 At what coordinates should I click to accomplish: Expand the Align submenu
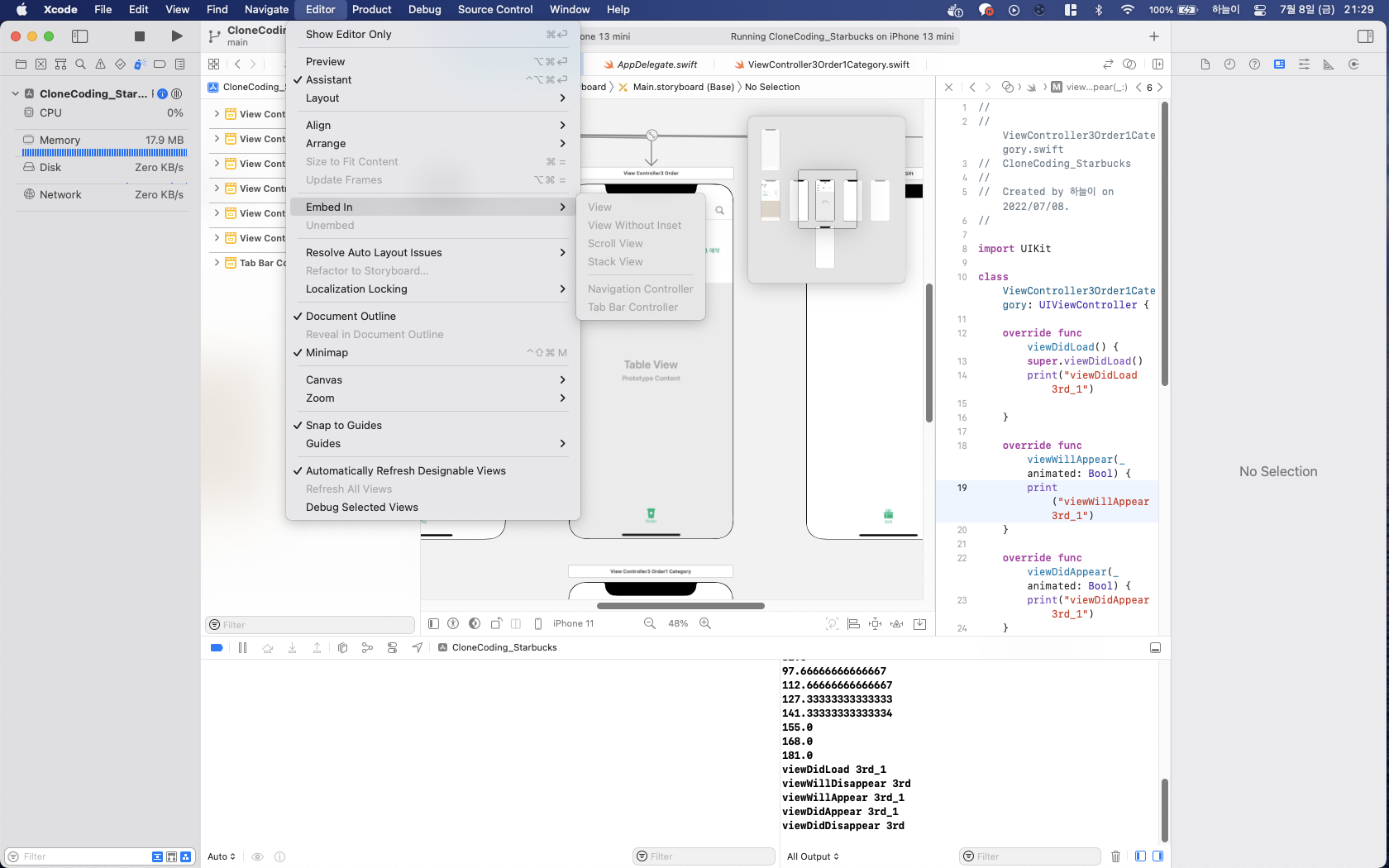tap(432, 126)
